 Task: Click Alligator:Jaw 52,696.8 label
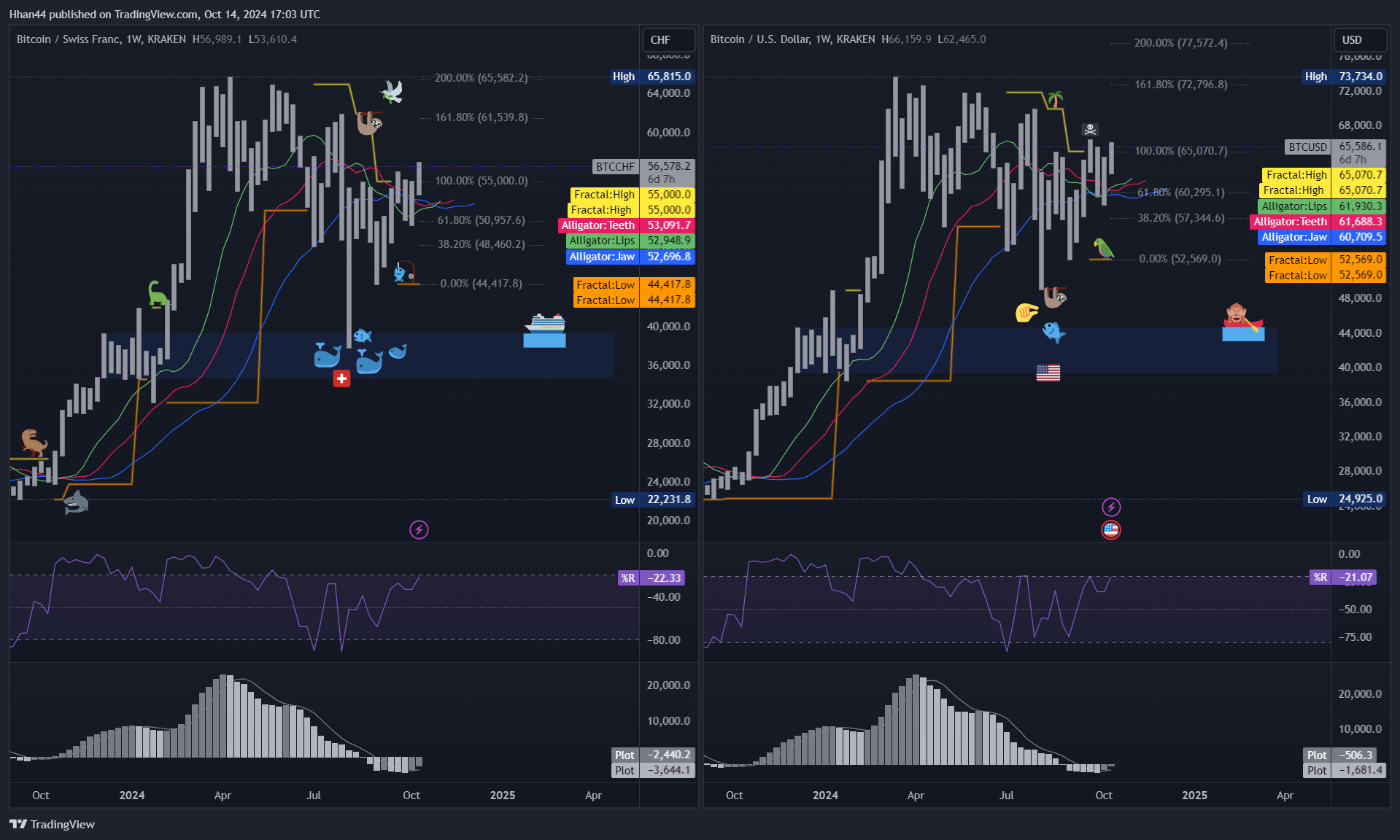[630, 257]
